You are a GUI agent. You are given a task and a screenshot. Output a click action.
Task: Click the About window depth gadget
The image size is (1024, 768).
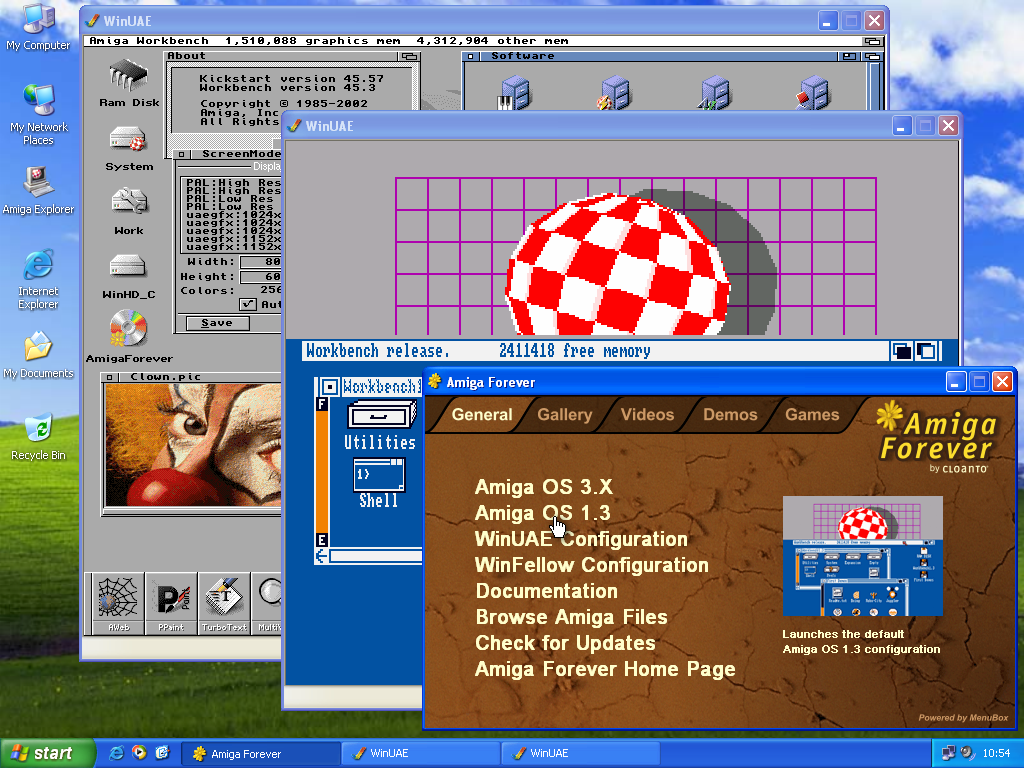point(409,56)
